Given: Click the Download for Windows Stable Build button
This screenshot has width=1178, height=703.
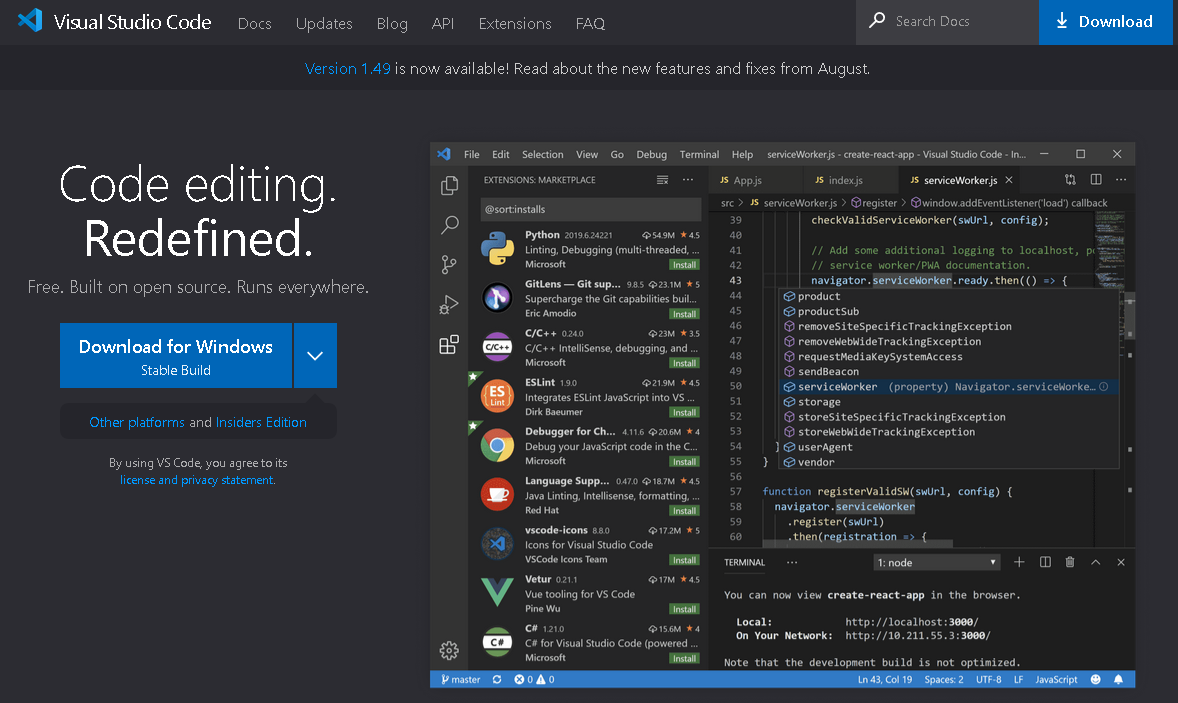Looking at the screenshot, I should pyautogui.click(x=176, y=355).
